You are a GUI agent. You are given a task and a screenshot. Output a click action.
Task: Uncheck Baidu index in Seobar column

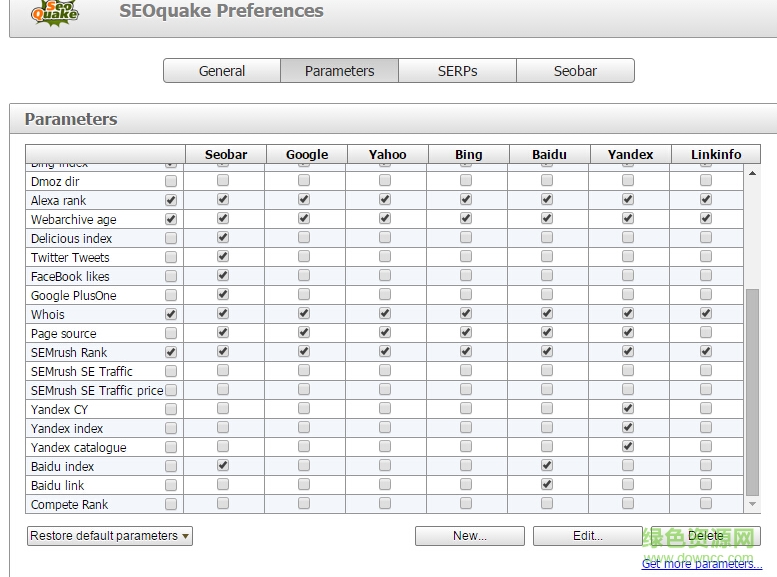point(223,466)
